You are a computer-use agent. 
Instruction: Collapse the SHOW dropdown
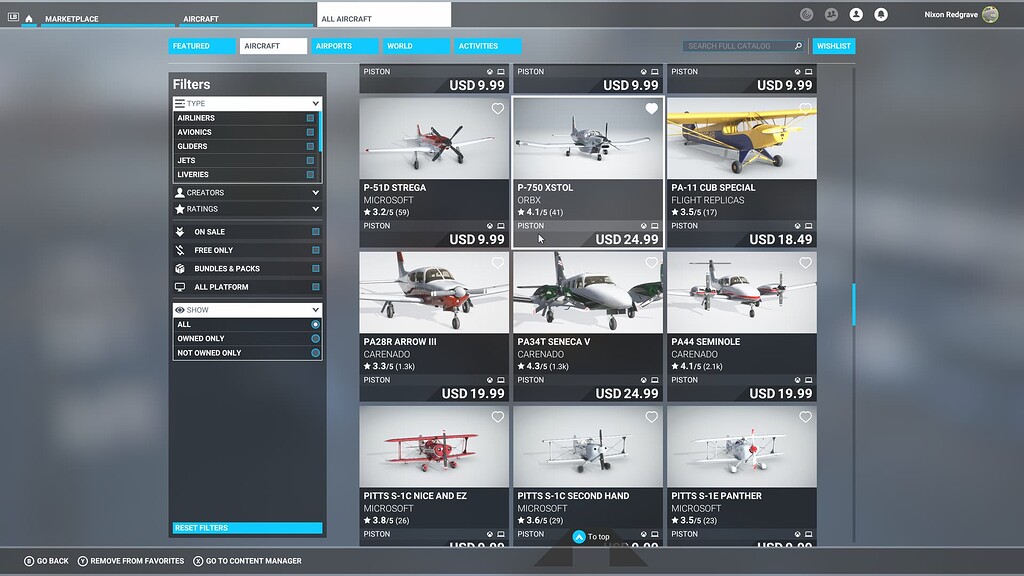pos(246,309)
